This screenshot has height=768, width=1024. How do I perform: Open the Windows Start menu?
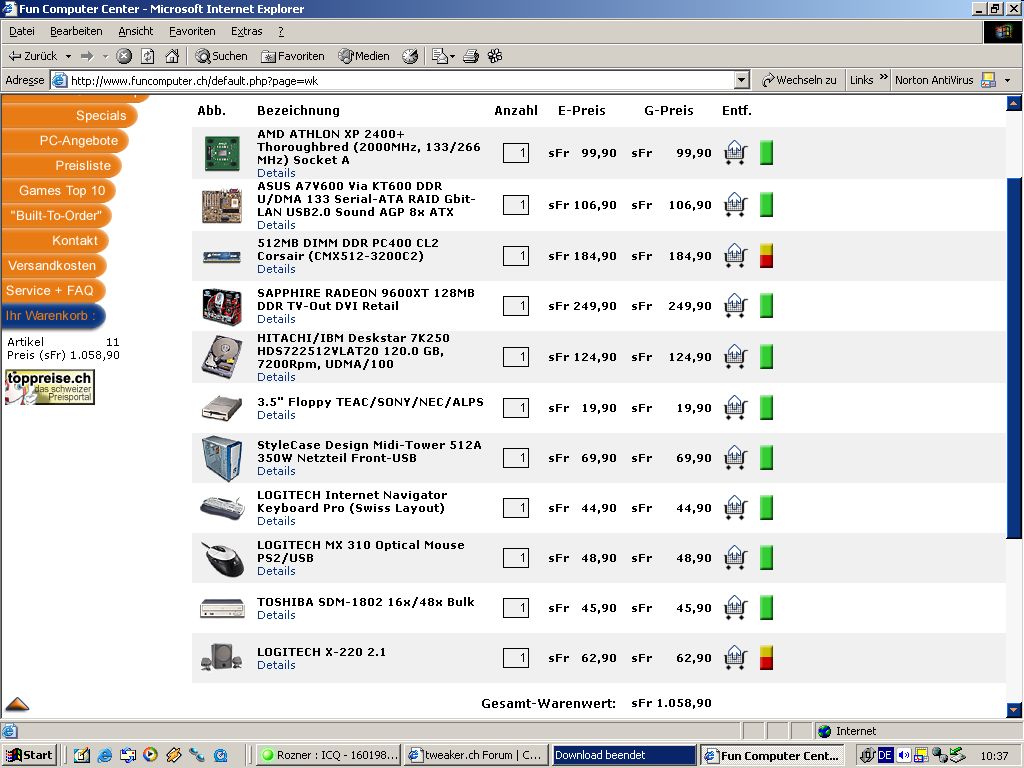tap(29, 755)
